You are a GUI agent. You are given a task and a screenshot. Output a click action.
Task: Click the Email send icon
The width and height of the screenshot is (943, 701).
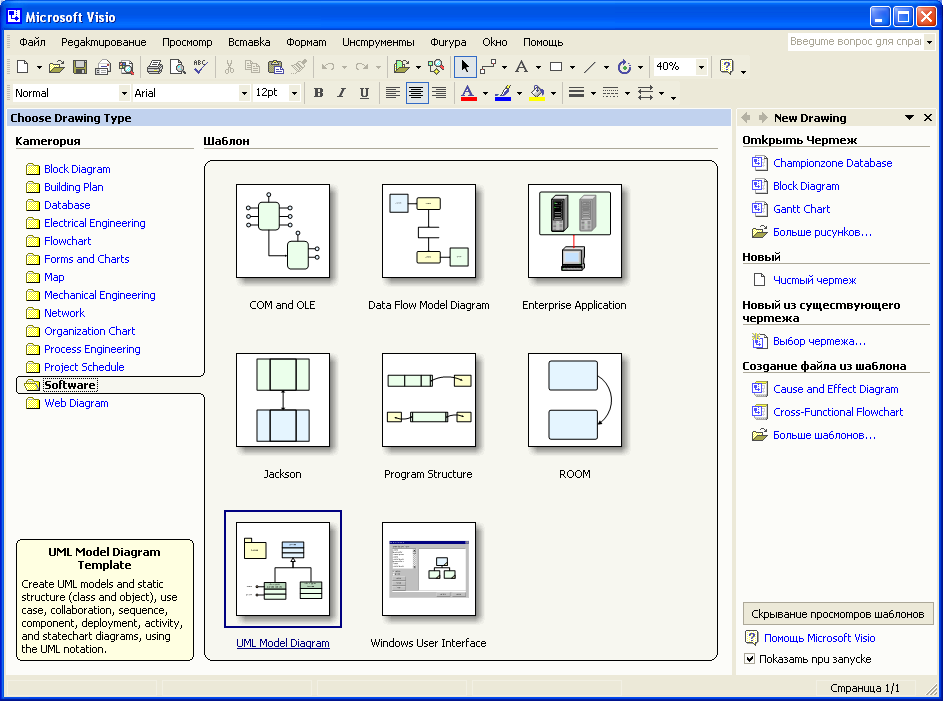click(103, 67)
